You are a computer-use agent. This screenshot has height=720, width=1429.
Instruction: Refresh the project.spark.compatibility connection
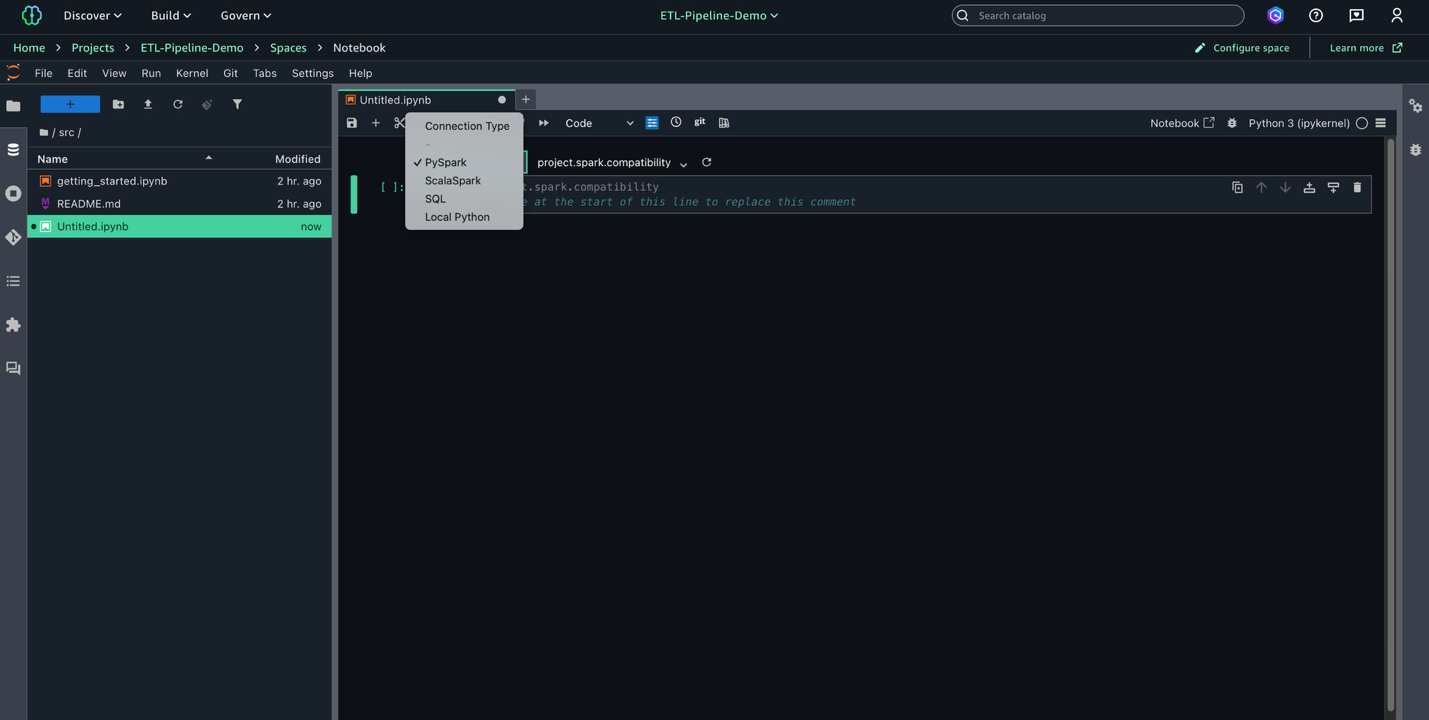[707, 162]
